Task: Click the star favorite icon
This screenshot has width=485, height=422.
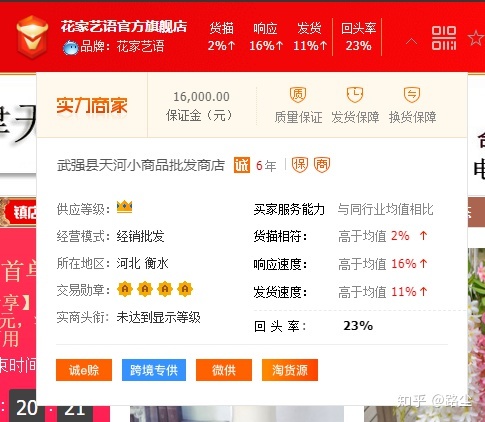Action: pos(477,38)
